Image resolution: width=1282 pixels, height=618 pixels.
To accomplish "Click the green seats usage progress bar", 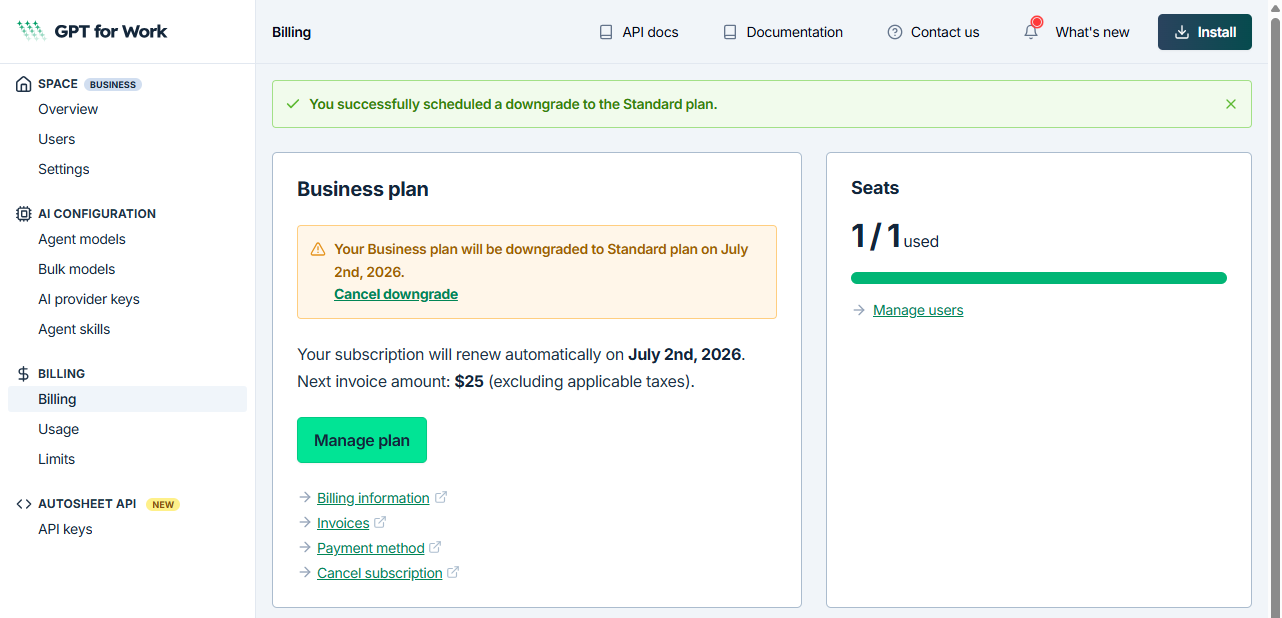I will tap(1039, 278).
